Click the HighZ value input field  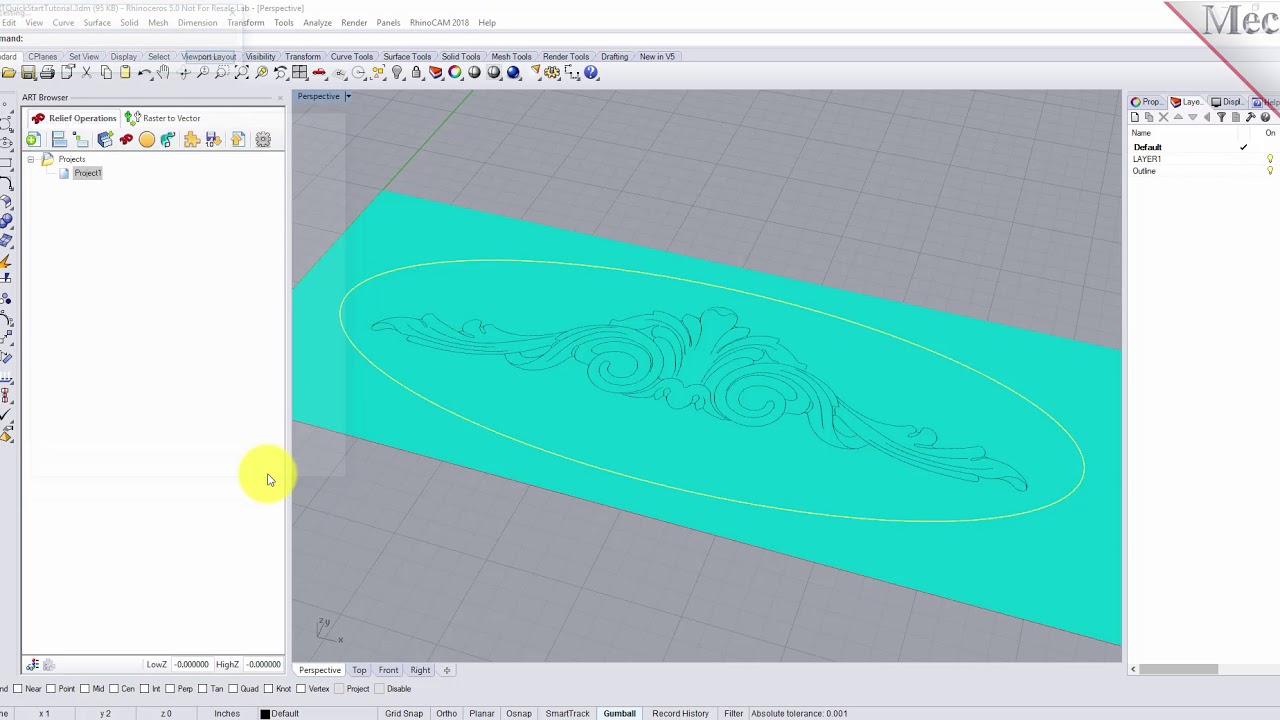264,664
